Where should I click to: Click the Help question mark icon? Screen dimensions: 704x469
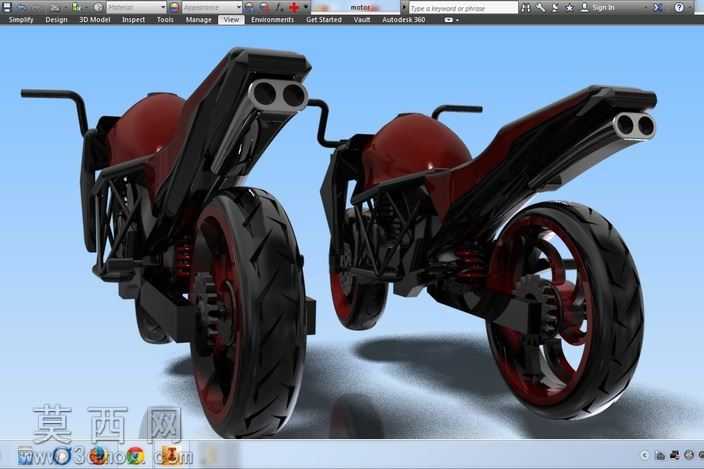pyautogui.click(x=679, y=8)
